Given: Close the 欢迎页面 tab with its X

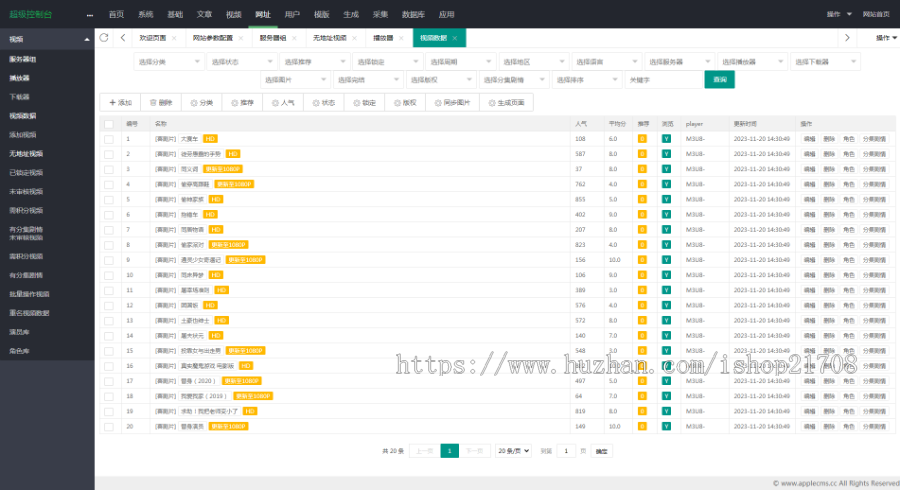Looking at the screenshot, I should [174, 38].
